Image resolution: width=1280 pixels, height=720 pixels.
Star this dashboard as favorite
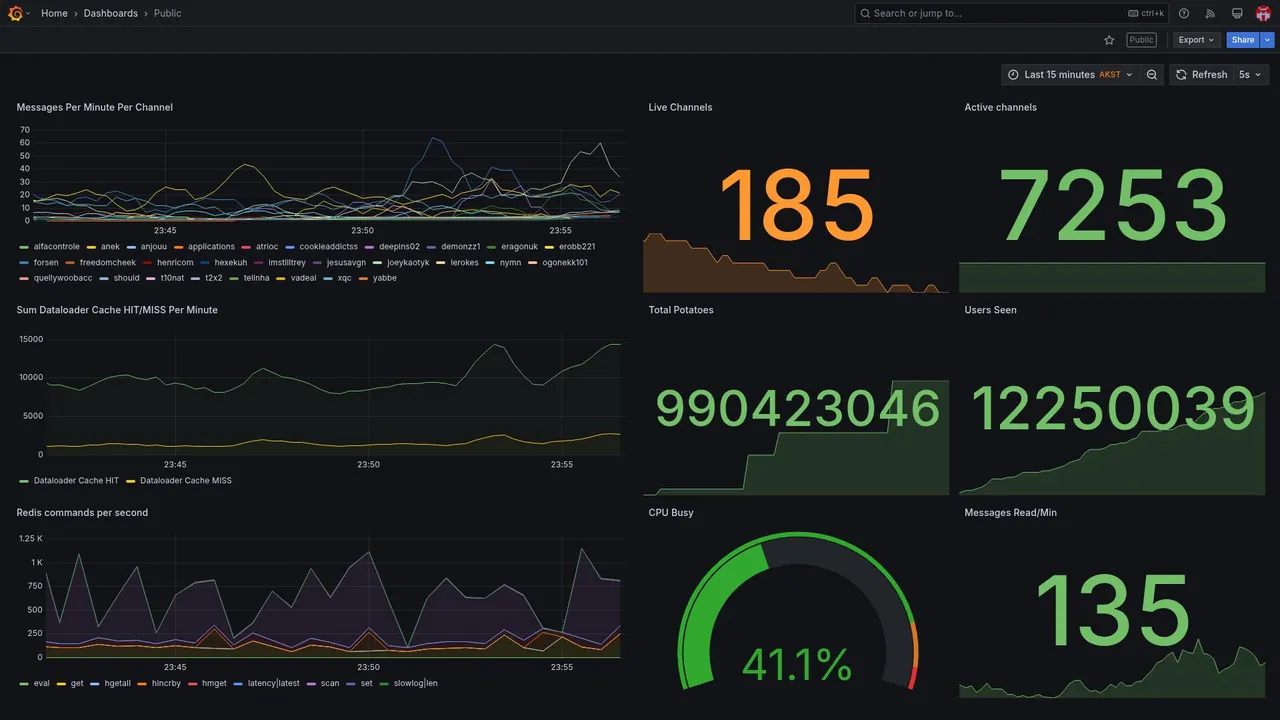click(1109, 40)
